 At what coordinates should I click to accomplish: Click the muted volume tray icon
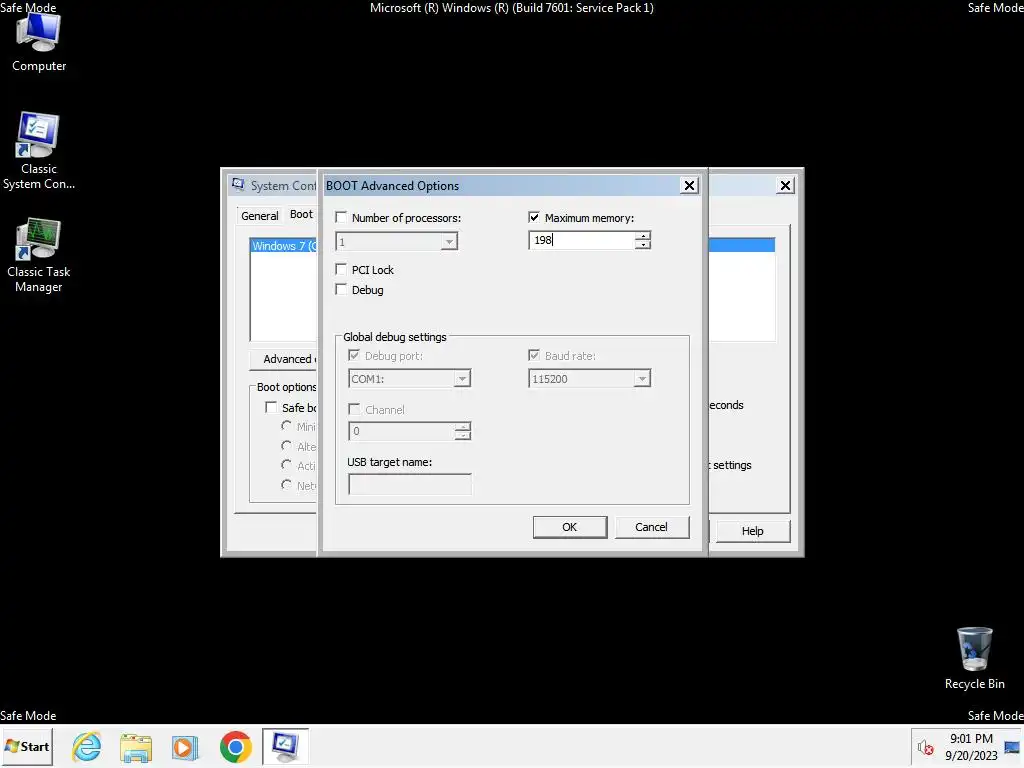(925, 747)
